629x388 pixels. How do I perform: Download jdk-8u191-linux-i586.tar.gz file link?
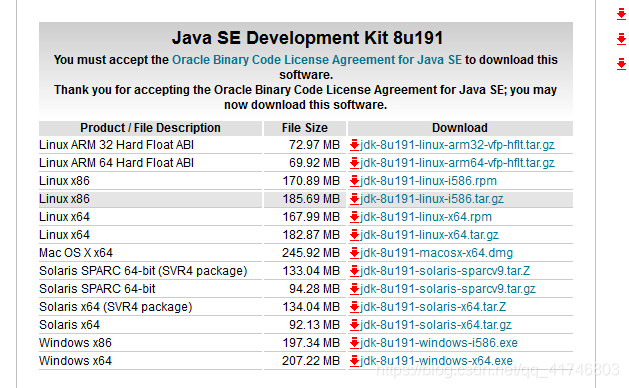point(432,199)
